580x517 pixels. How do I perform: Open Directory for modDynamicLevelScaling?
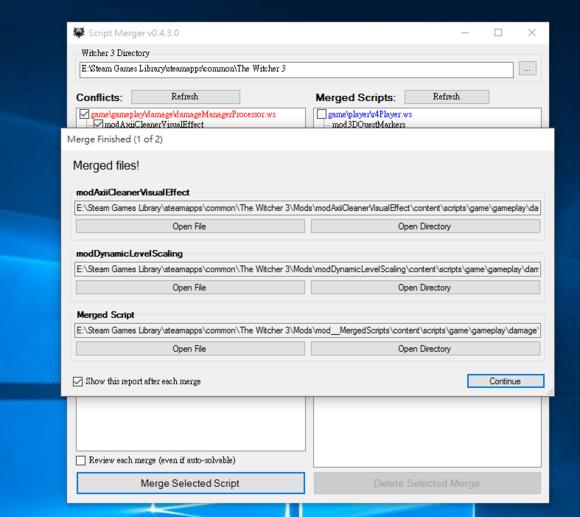pos(425,287)
